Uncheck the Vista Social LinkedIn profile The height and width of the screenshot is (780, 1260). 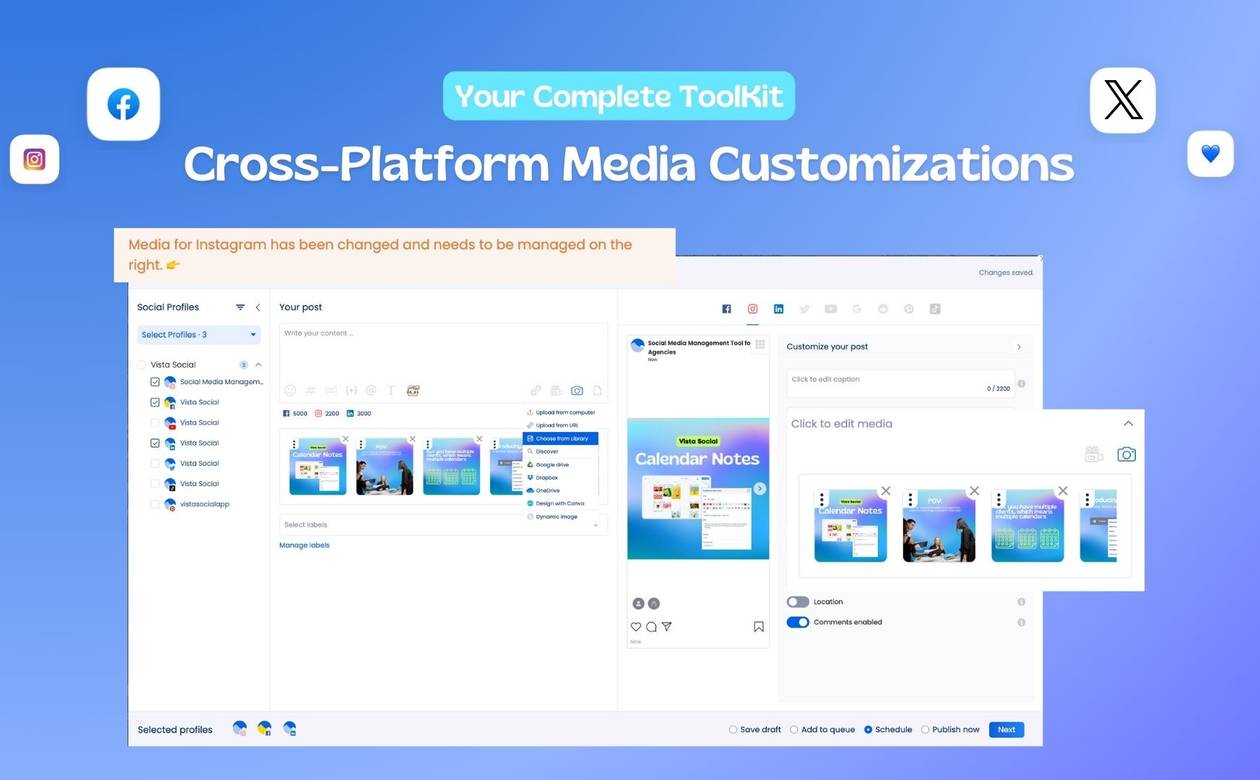(x=155, y=443)
